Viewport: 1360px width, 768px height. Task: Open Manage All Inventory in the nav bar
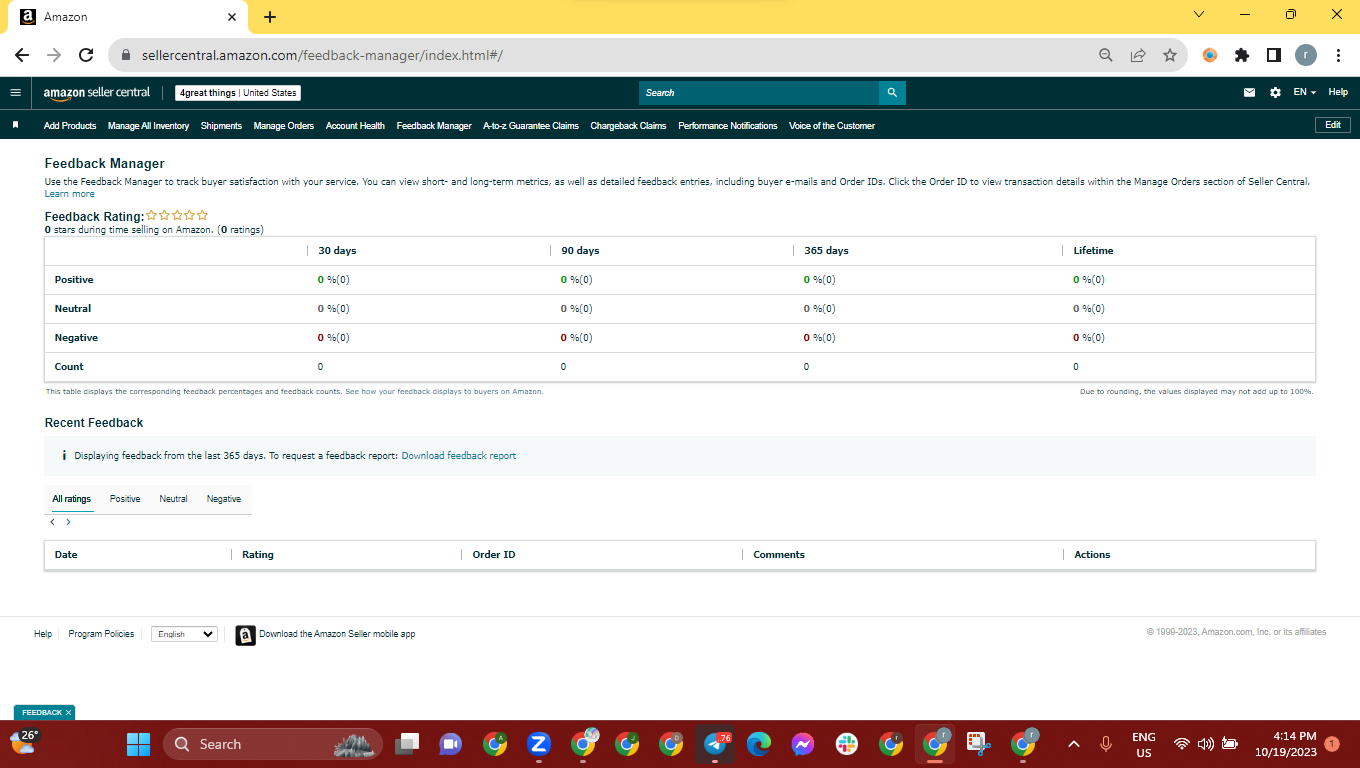click(x=148, y=126)
